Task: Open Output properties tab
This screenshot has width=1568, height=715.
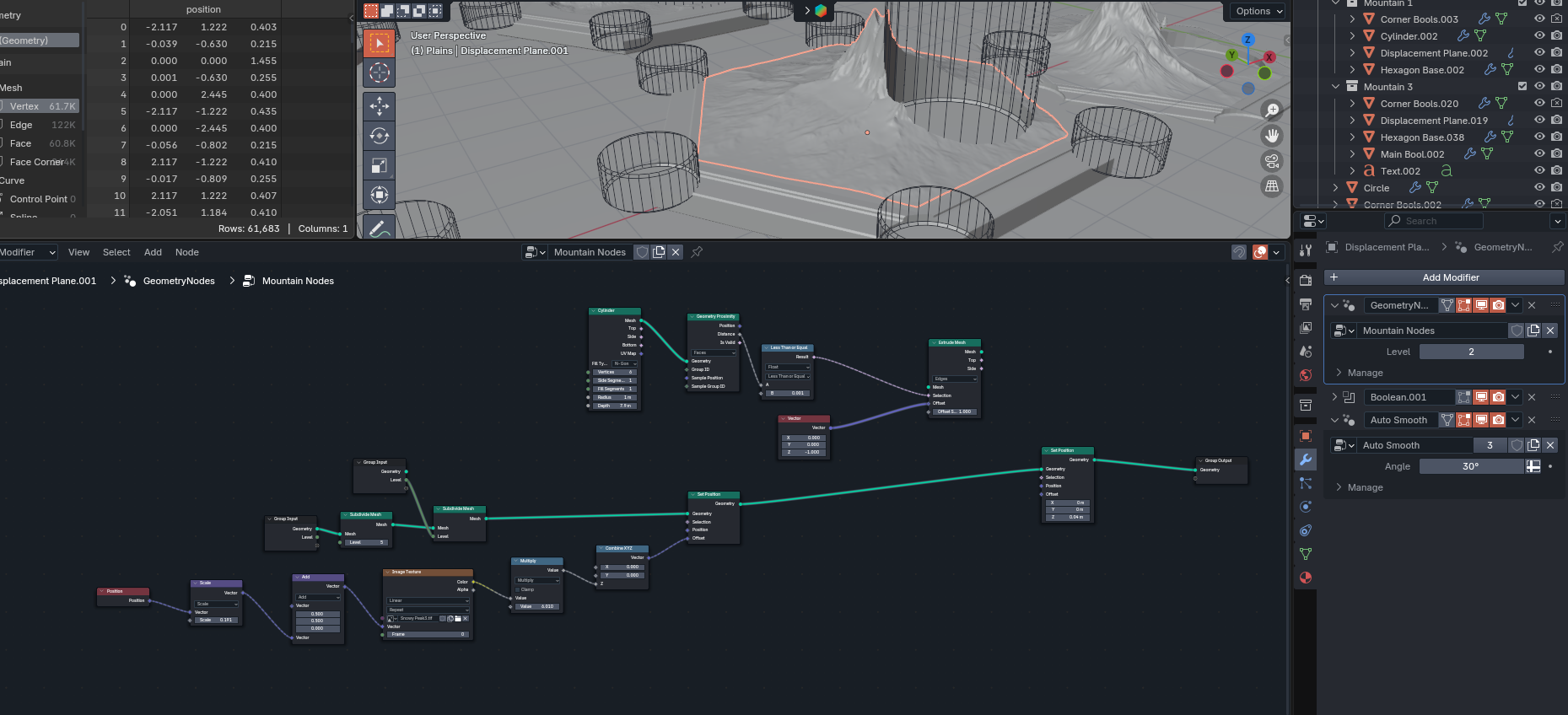Action: [x=1306, y=304]
